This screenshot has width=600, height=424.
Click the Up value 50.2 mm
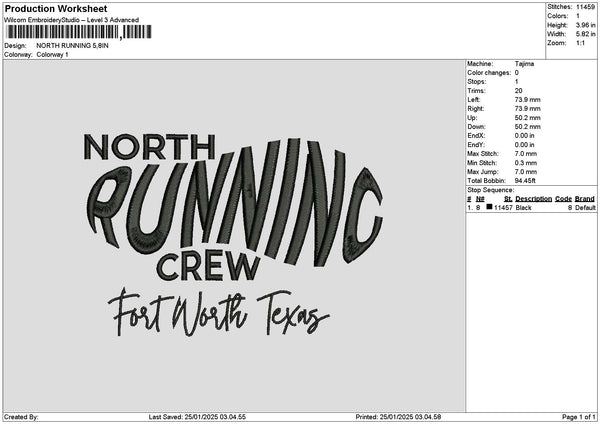(528, 118)
